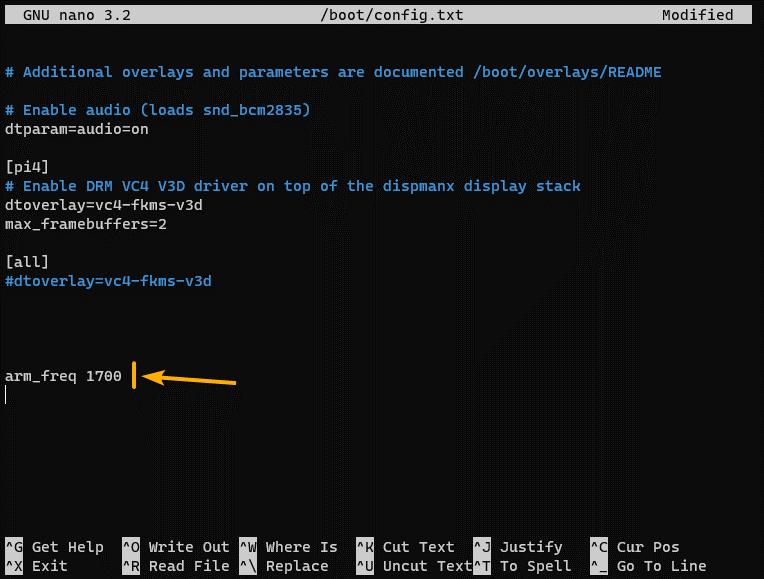This screenshot has height=579, width=764.
Task: Click the [pi4] section header
Action: point(26,167)
